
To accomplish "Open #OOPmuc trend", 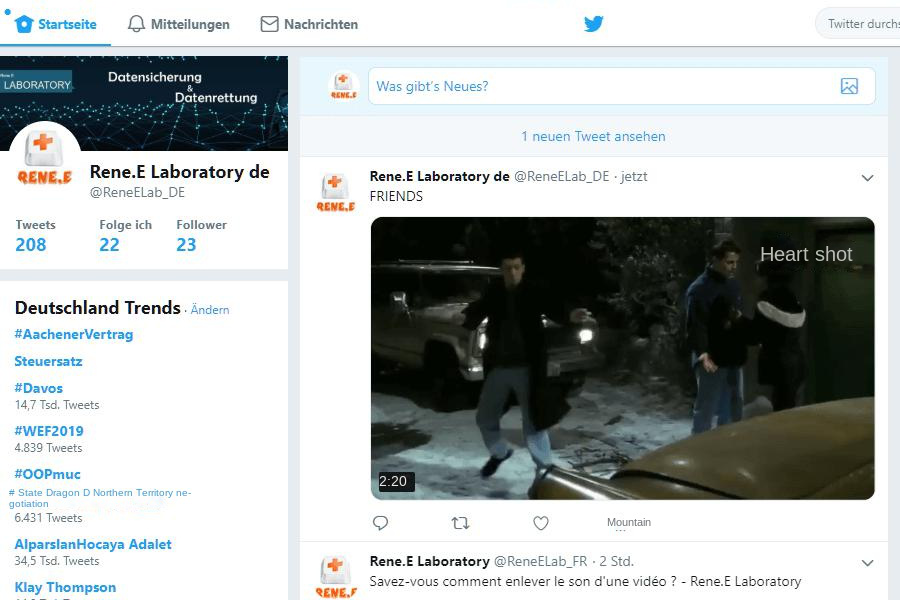I will [x=47, y=474].
